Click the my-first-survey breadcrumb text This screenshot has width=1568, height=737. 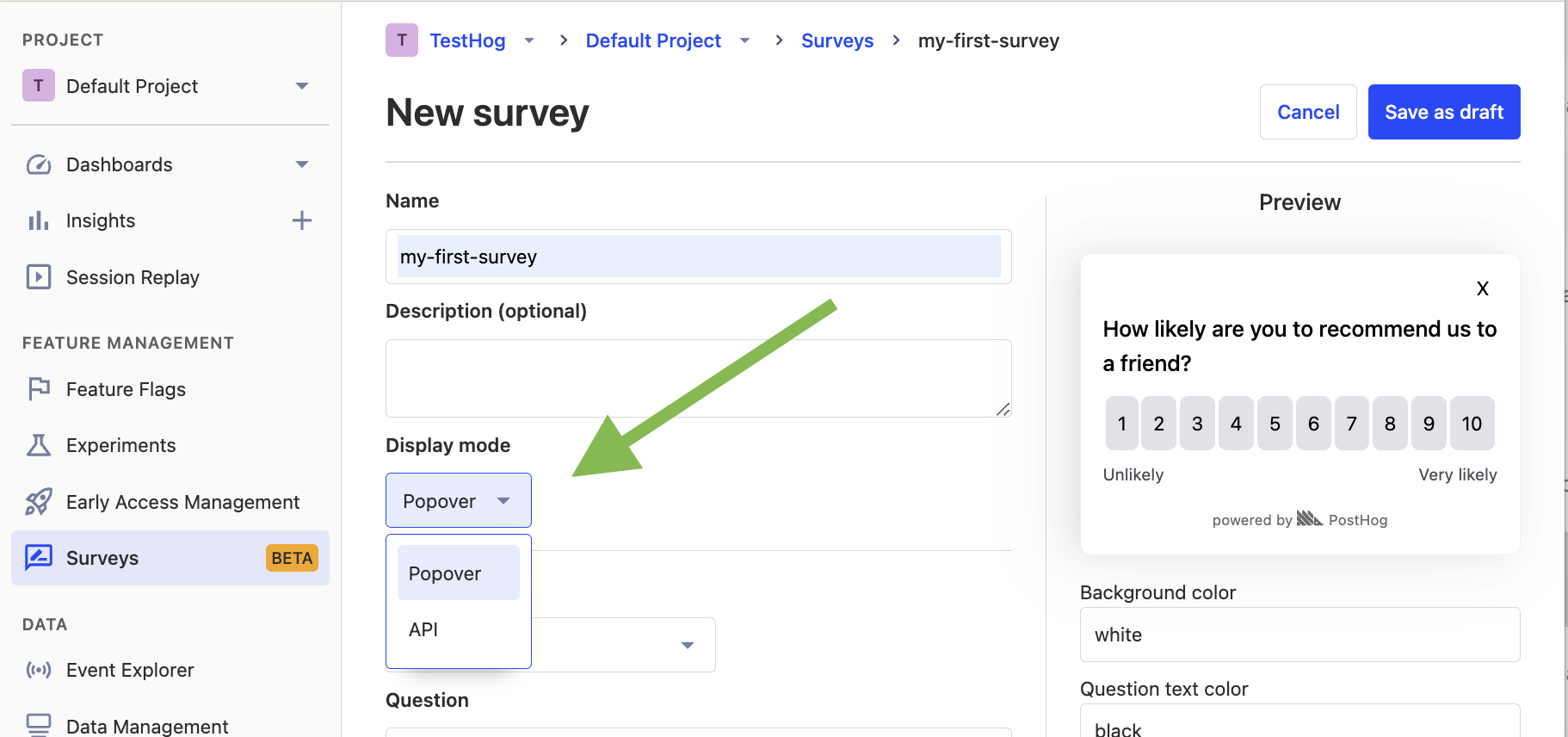pyautogui.click(x=989, y=40)
